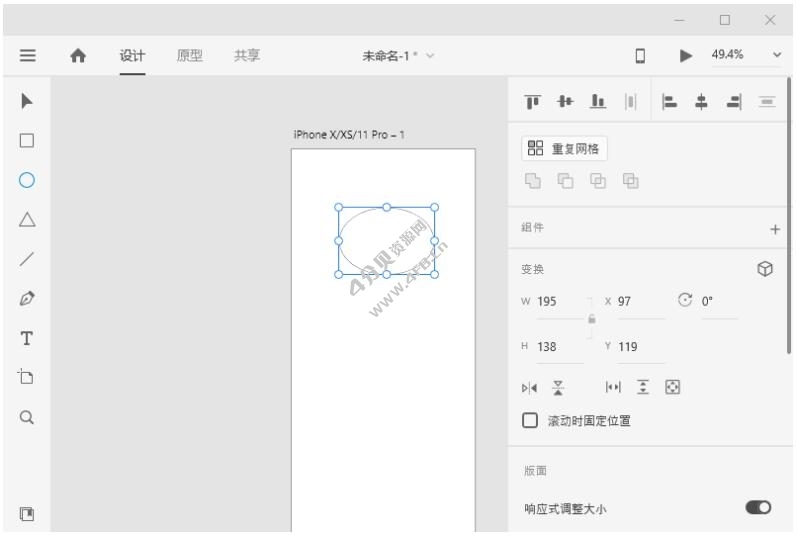Toggle 3D transforms cube icon
The width and height of the screenshot is (797, 536).
(x=765, y=269)
